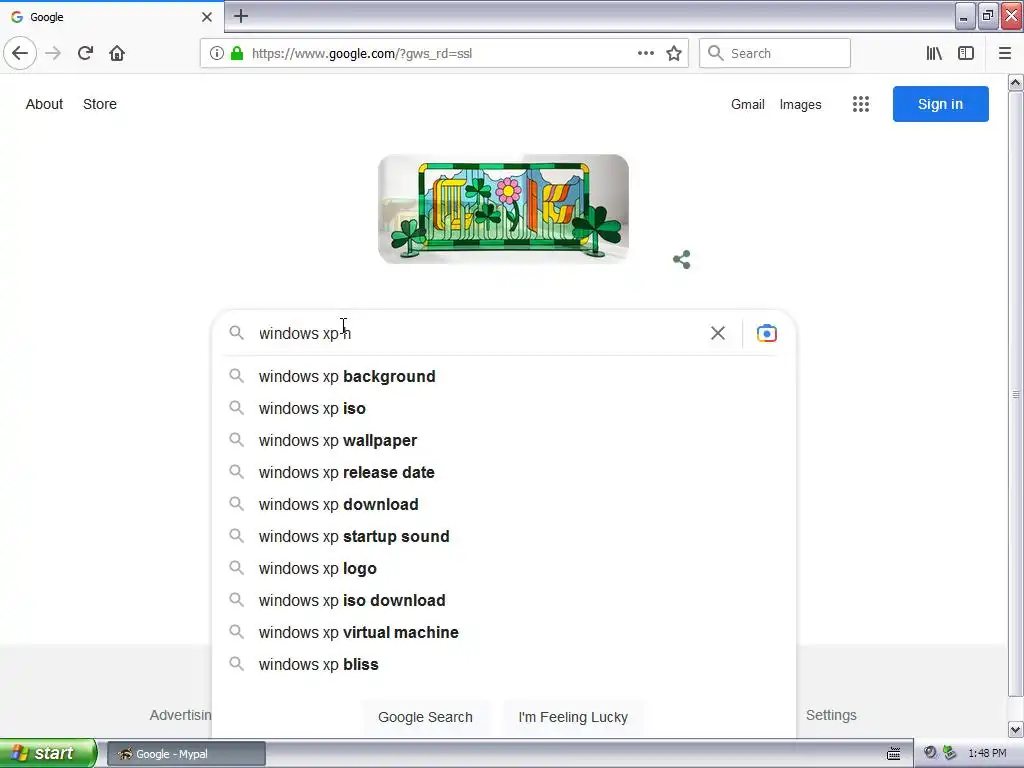The width and height of the screenshot is (1024, 768).
Task: Show site information icon in address bar
Action: pos(216,53)
